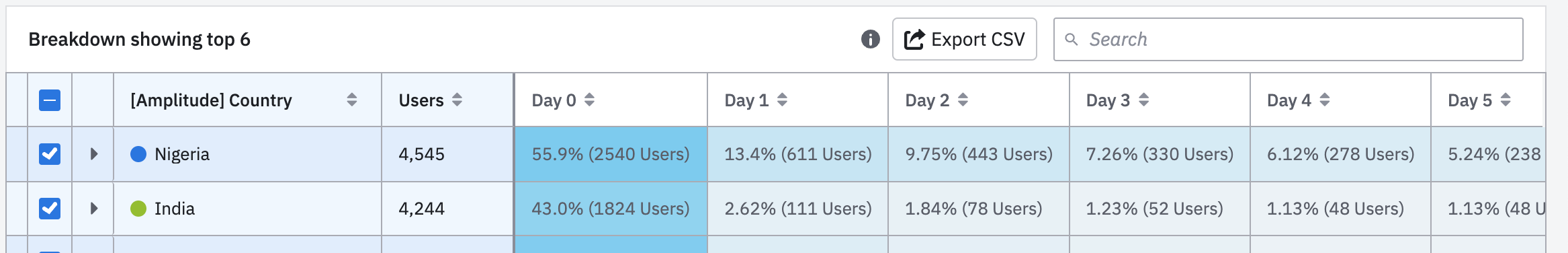This screenshot has width=1568, height=253.
Task: Click the blue Nigeria color dot
Action: (138, 154)
